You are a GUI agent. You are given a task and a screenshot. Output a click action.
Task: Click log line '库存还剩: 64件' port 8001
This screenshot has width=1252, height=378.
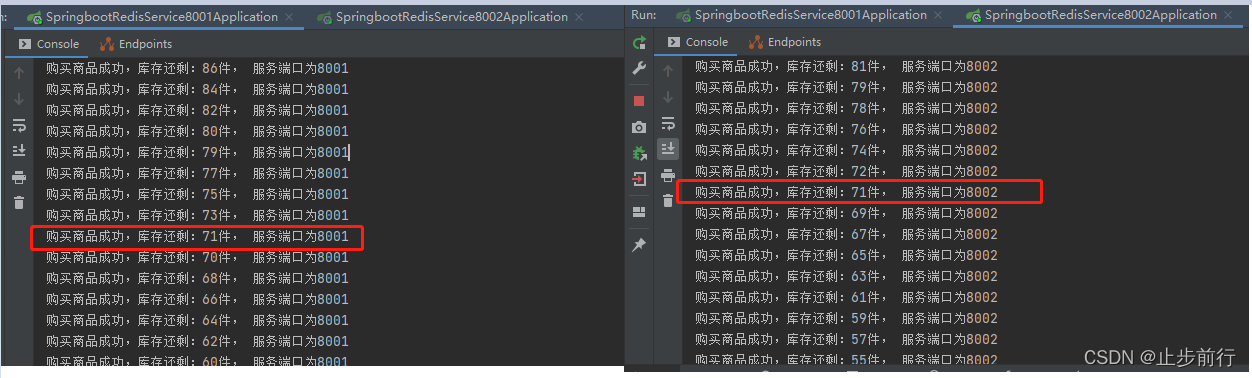(x=197, y=320)
